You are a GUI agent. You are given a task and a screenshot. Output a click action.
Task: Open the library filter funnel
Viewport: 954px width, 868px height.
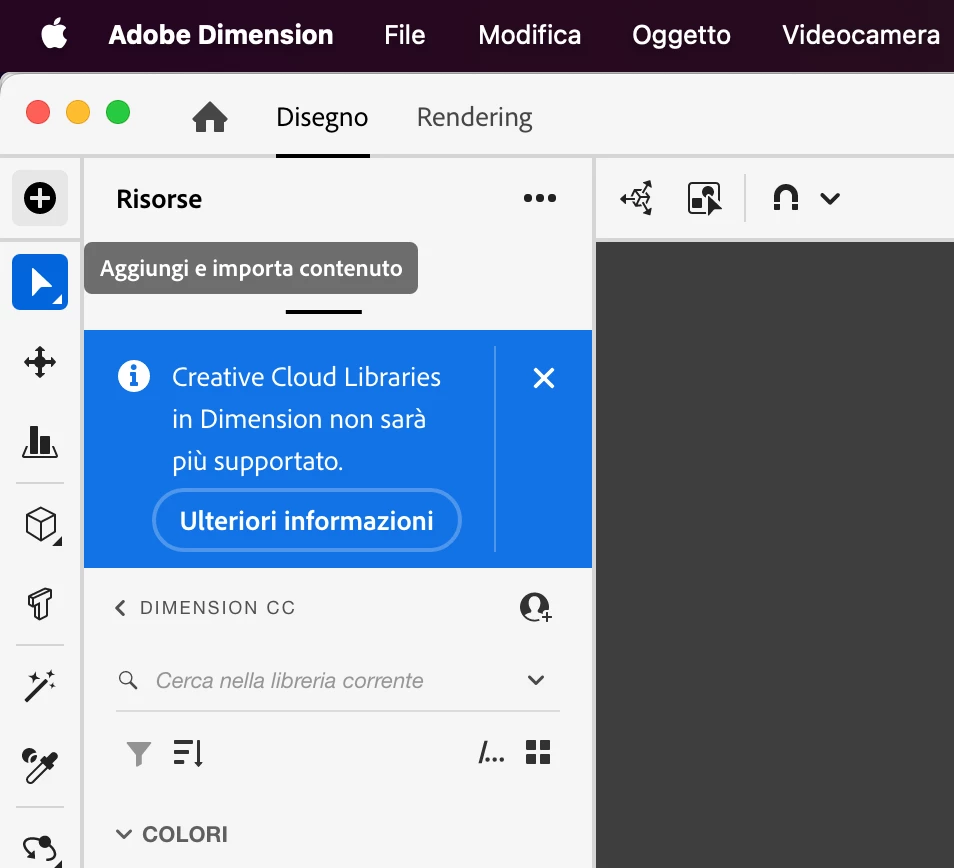coord(138,753)
